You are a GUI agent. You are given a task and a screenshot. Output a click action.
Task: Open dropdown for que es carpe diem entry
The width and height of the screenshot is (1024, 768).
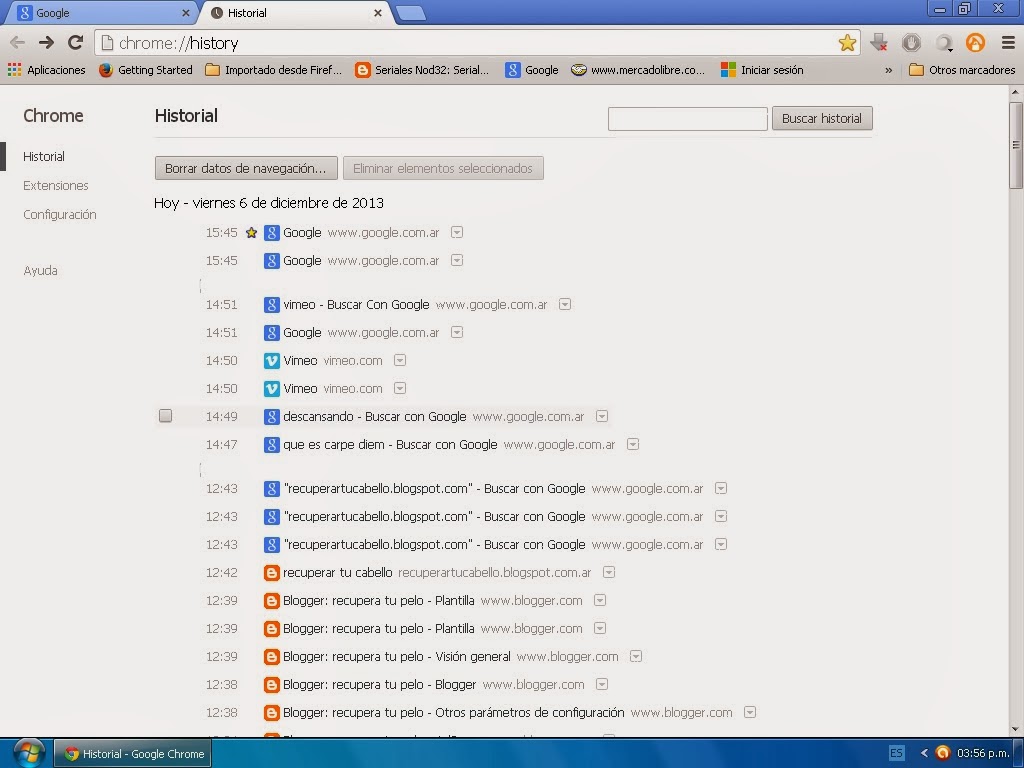point(633,444)
